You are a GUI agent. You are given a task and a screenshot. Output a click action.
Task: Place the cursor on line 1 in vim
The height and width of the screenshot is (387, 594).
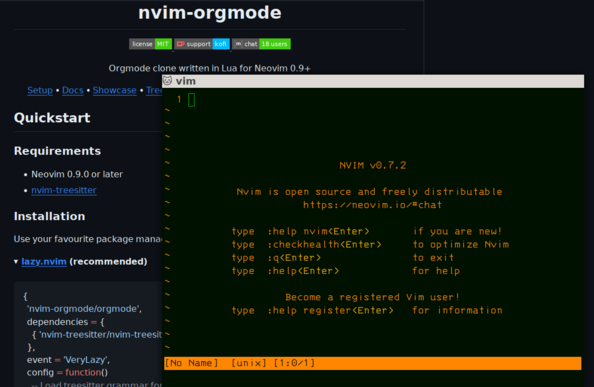tap(191, 100)
